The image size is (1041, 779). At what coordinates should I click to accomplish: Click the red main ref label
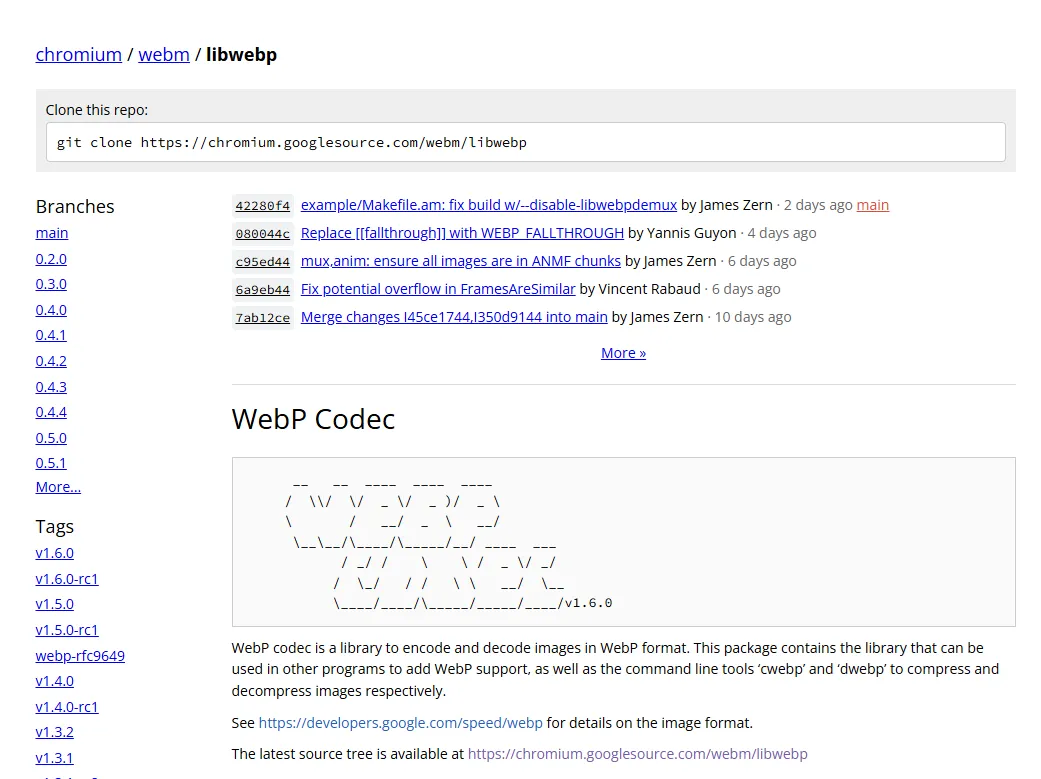pos(872,205)
